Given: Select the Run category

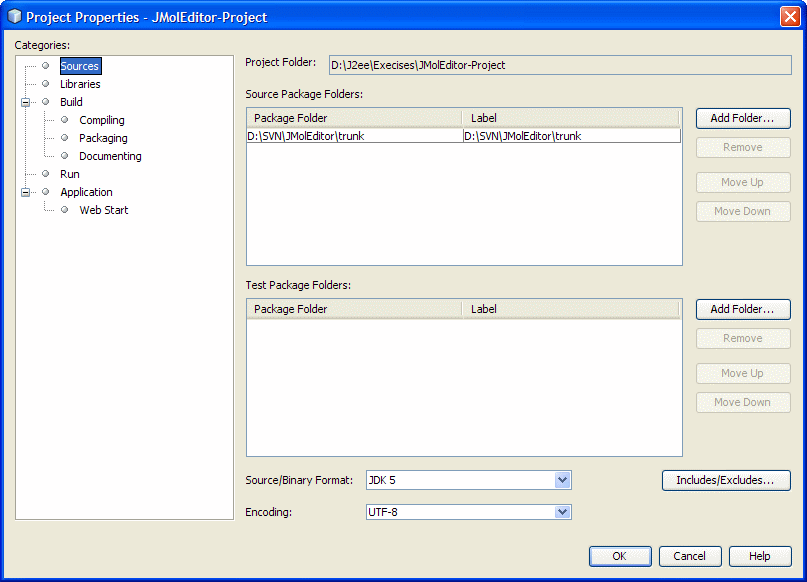Looking at the screenshot, I should tap(69, 174).
